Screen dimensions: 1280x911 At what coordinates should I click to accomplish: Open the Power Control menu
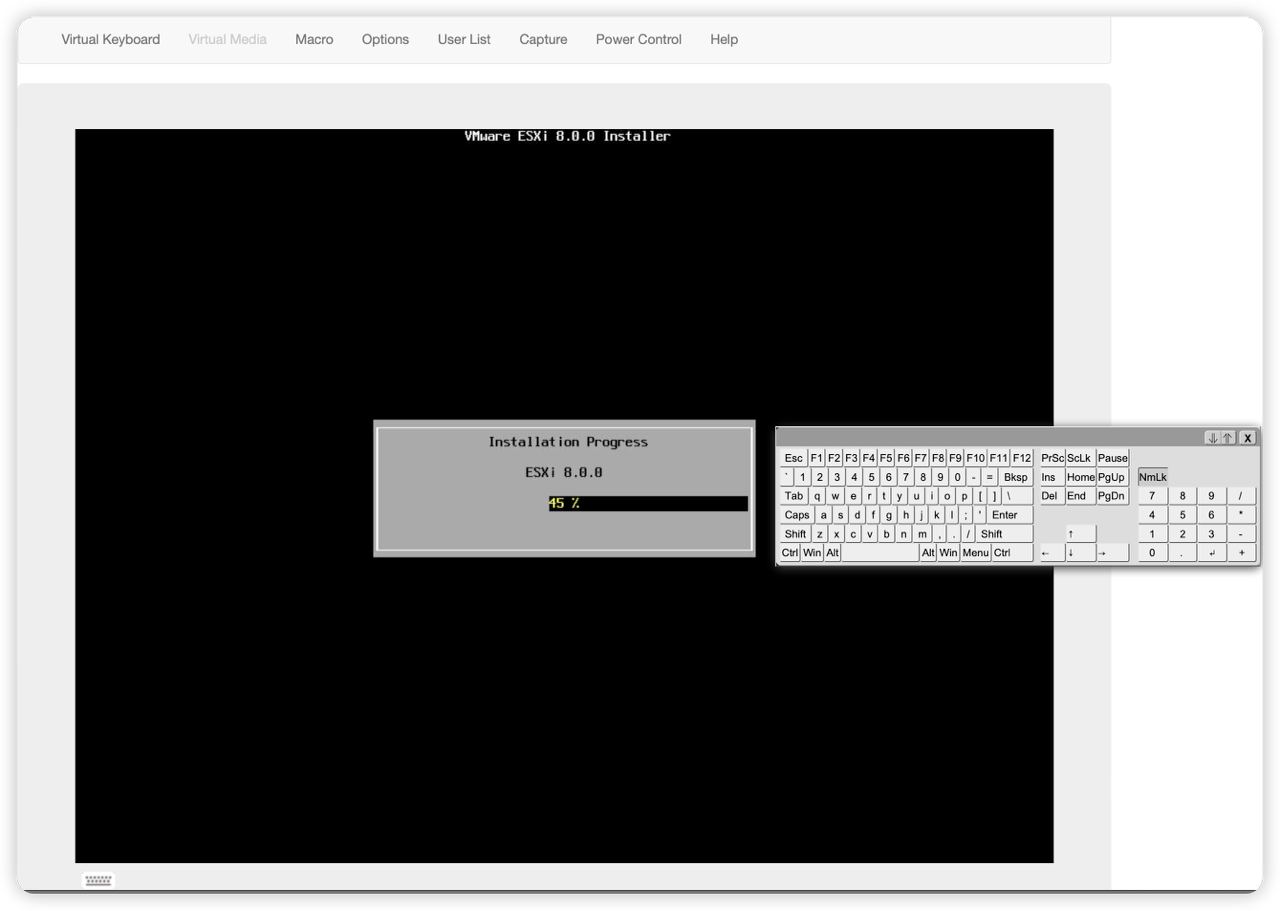click(x=638, y=39)
